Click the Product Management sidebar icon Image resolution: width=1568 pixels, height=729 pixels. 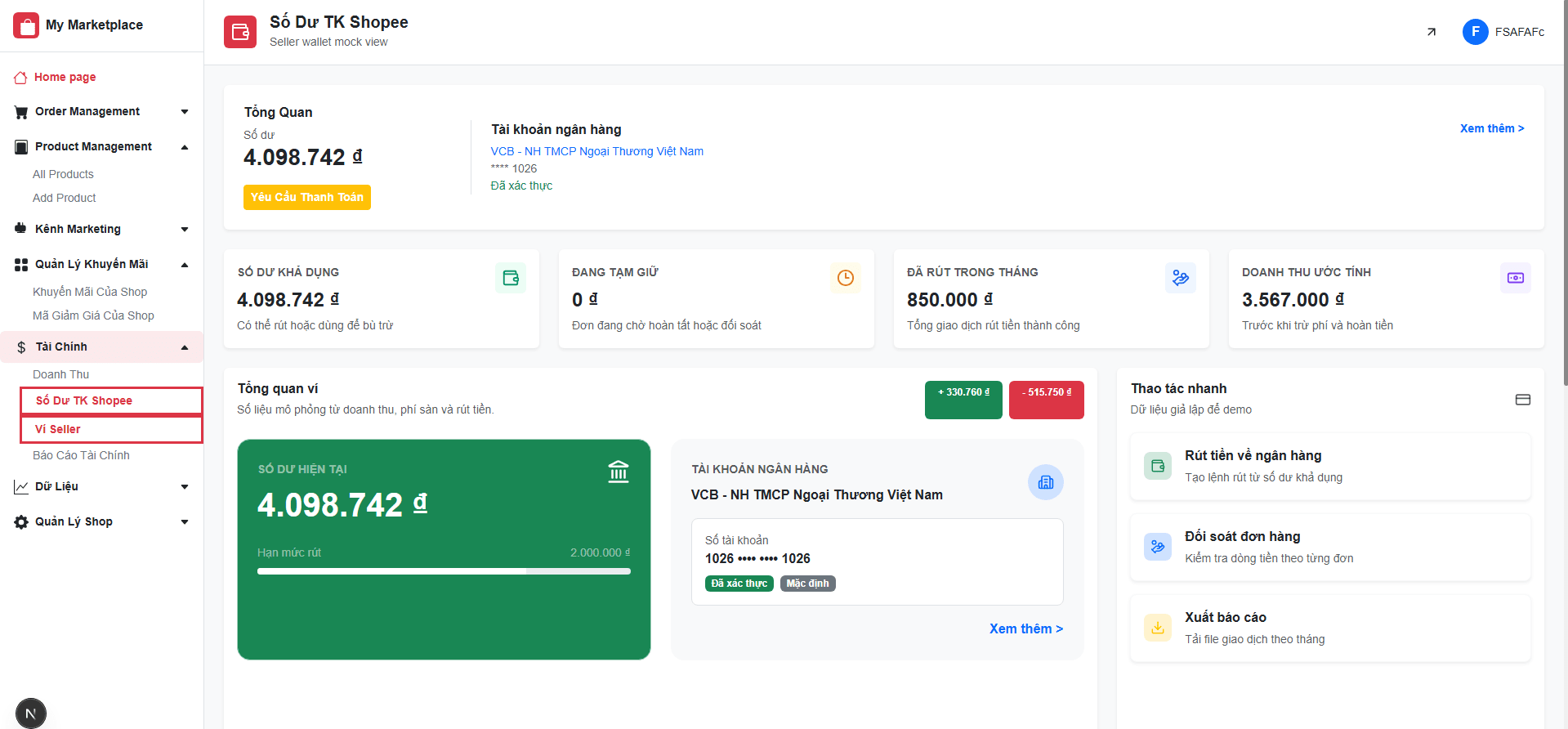21,147
